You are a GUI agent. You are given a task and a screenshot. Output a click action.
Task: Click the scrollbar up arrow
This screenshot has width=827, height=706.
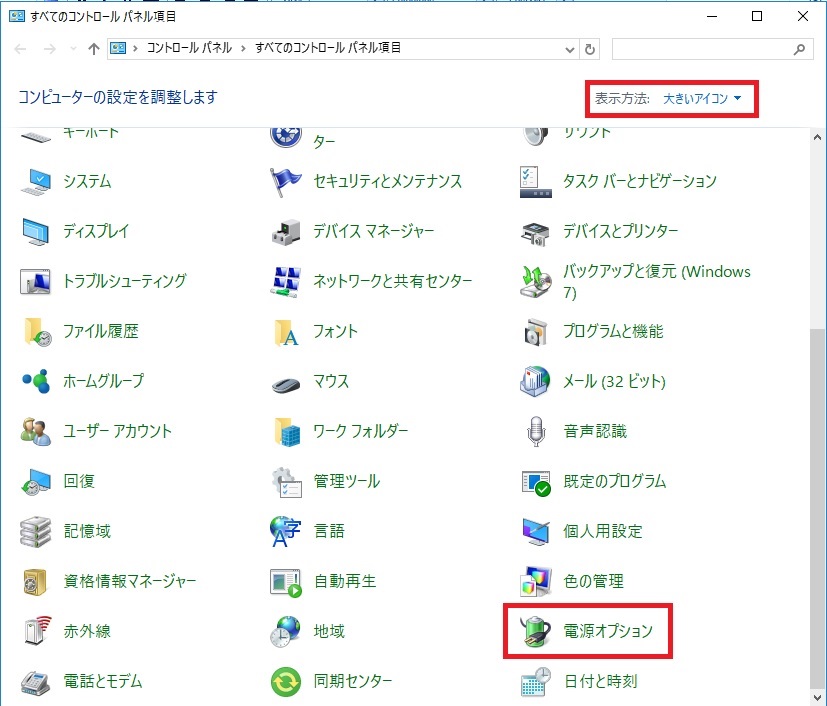click(817, 138)
